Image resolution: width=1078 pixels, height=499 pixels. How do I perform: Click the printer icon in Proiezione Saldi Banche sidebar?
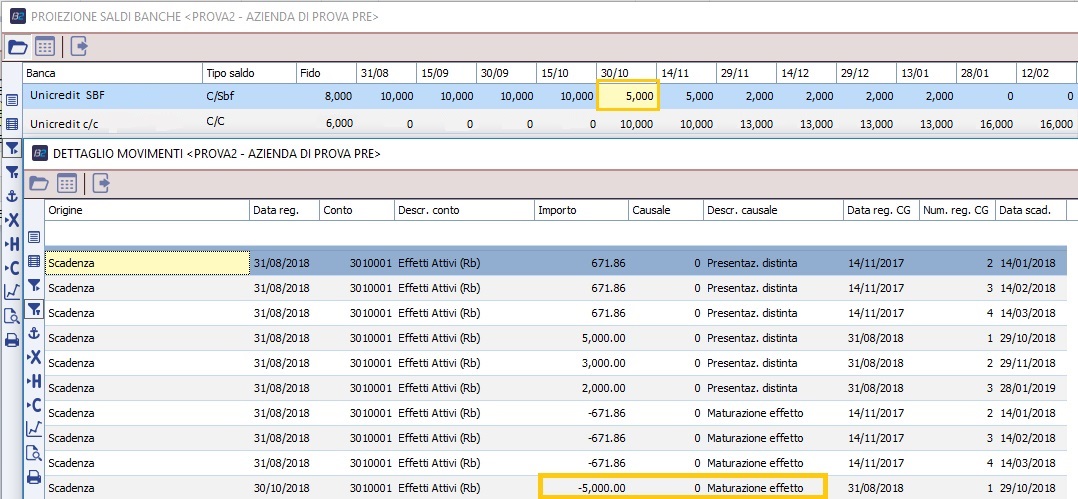coord(12,340)
